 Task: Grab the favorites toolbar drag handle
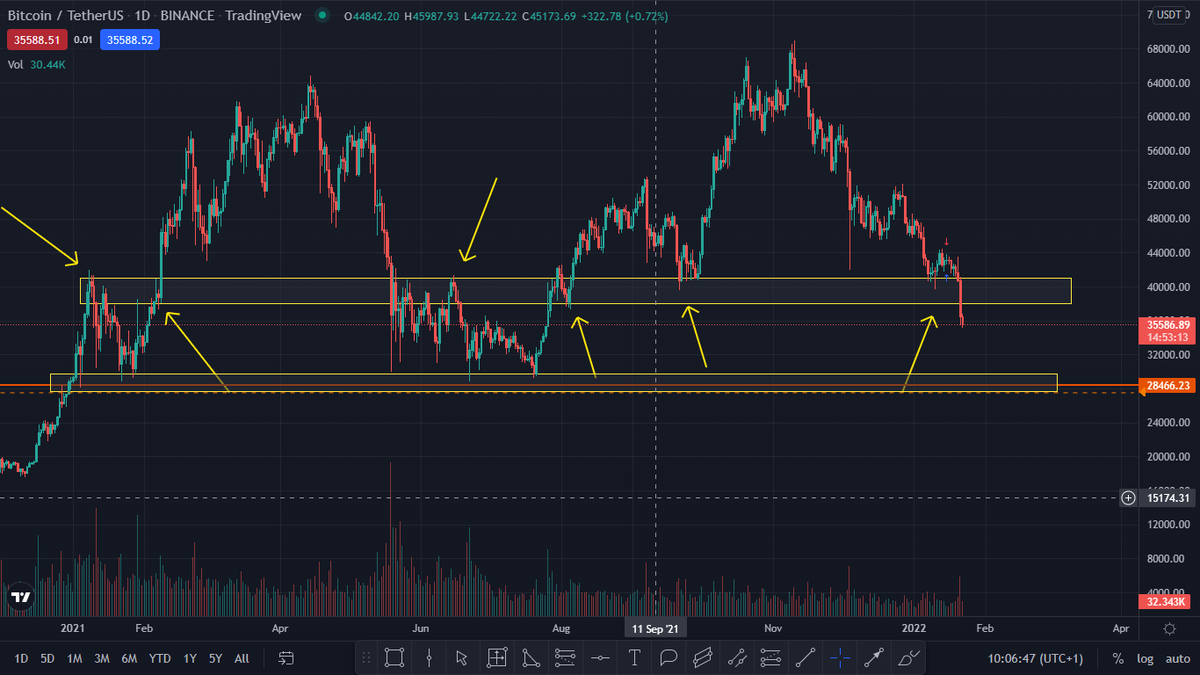click(x=366, y=658)
